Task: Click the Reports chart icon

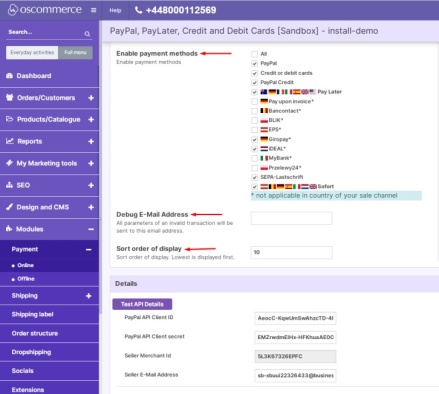Action: point(10,141)
